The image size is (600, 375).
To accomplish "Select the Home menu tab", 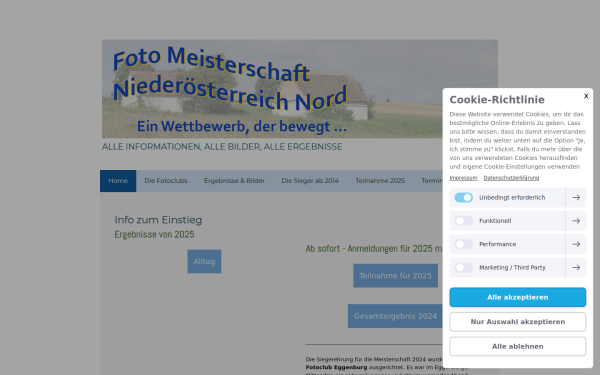I will (x=118, y=181).
